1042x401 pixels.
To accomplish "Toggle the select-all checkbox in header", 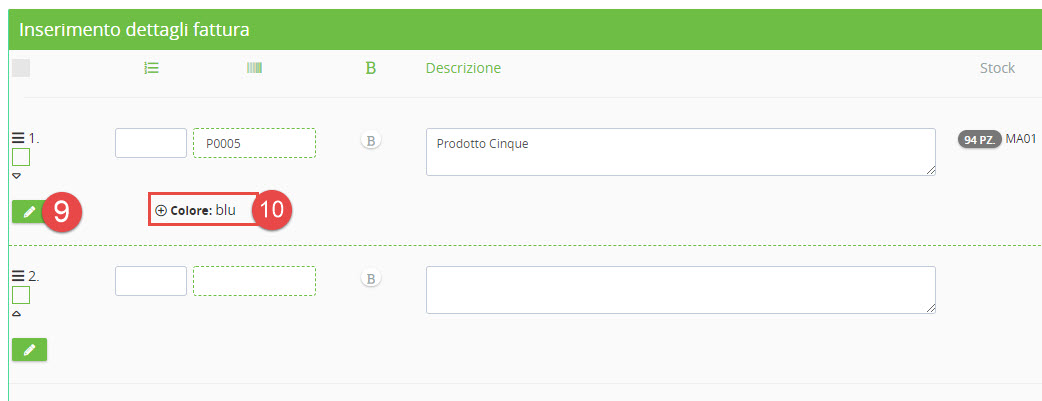I will point(21,68).
